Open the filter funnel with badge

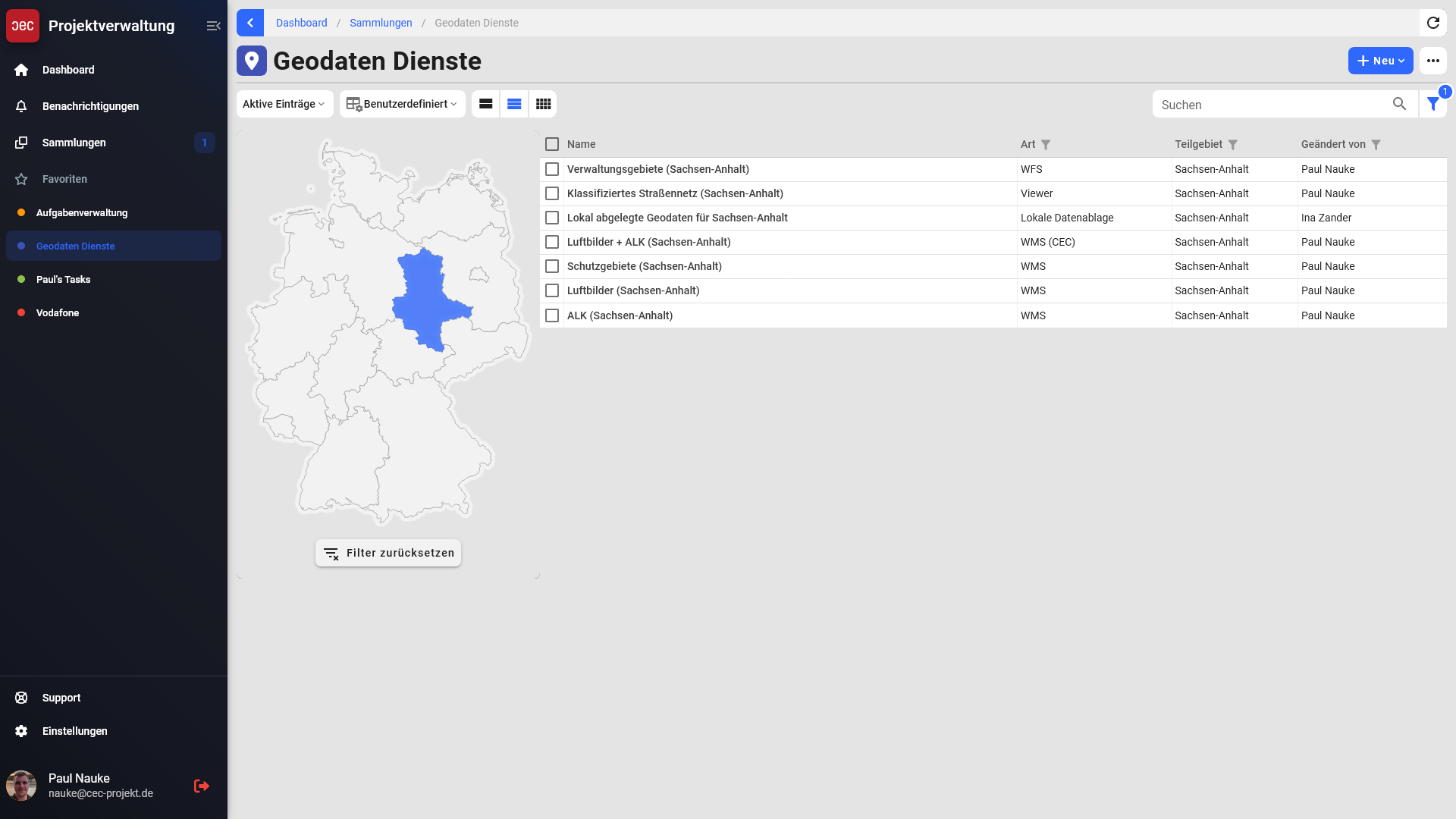pos(1432,104)
